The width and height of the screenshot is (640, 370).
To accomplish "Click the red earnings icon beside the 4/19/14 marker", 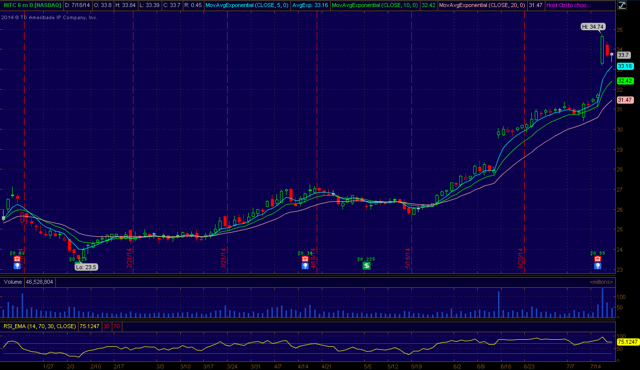I will coord(305,259).
